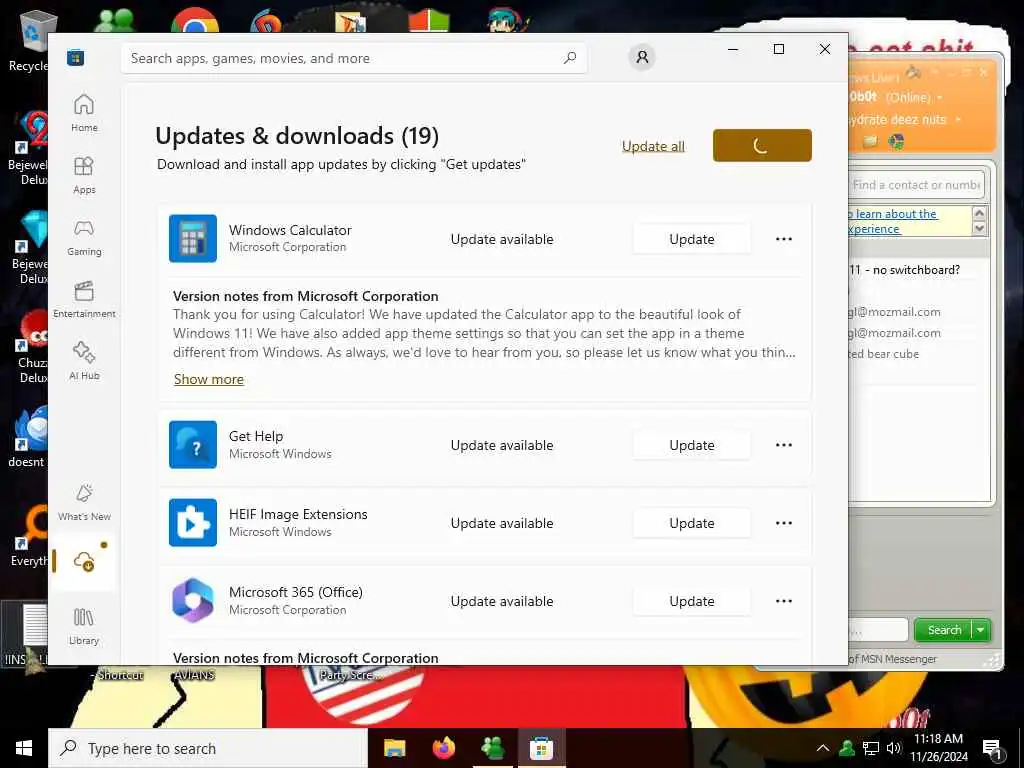
Task: Open Library in Store sidebar
Action: tap(84, 626)
